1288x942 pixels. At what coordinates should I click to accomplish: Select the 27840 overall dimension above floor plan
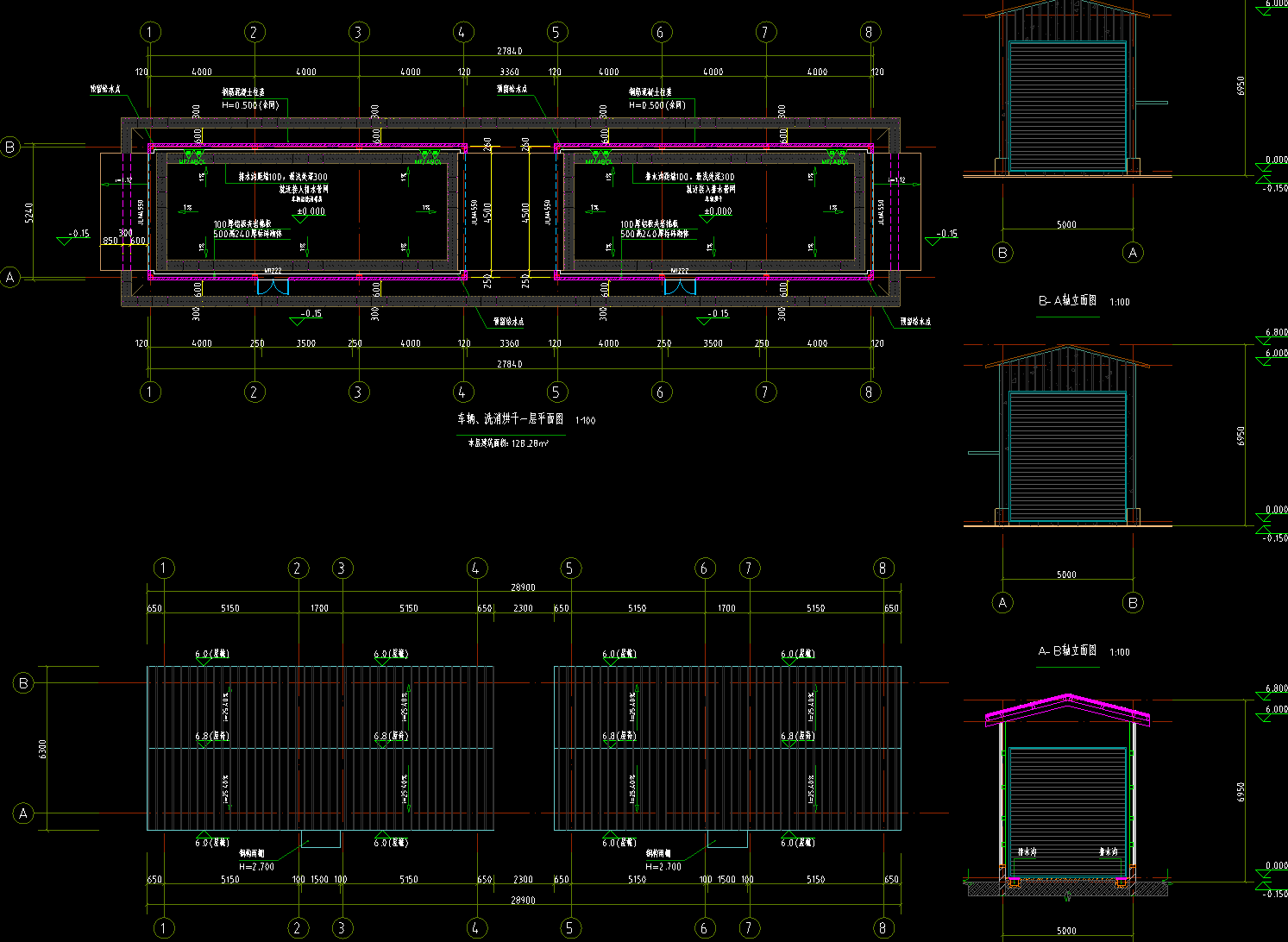(509, 51)
